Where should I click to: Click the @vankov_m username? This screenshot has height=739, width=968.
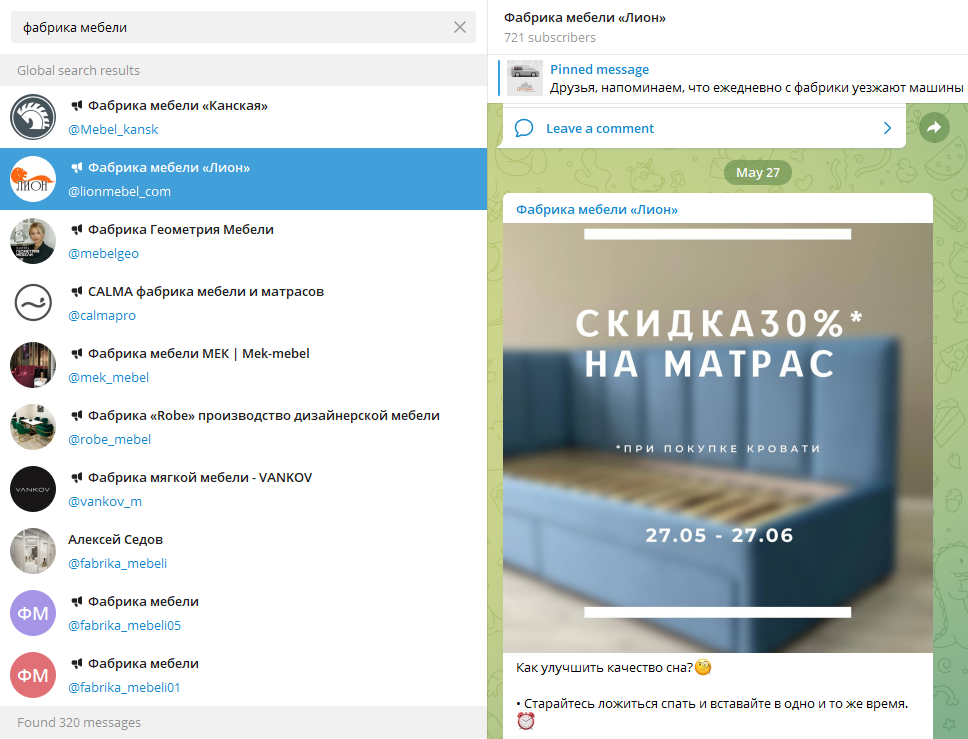pos(105,502)
